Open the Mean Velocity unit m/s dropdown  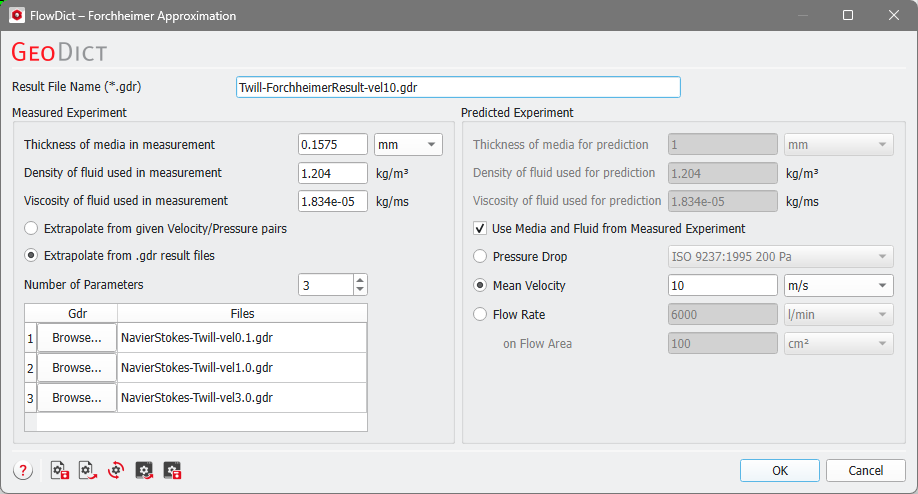838,286
